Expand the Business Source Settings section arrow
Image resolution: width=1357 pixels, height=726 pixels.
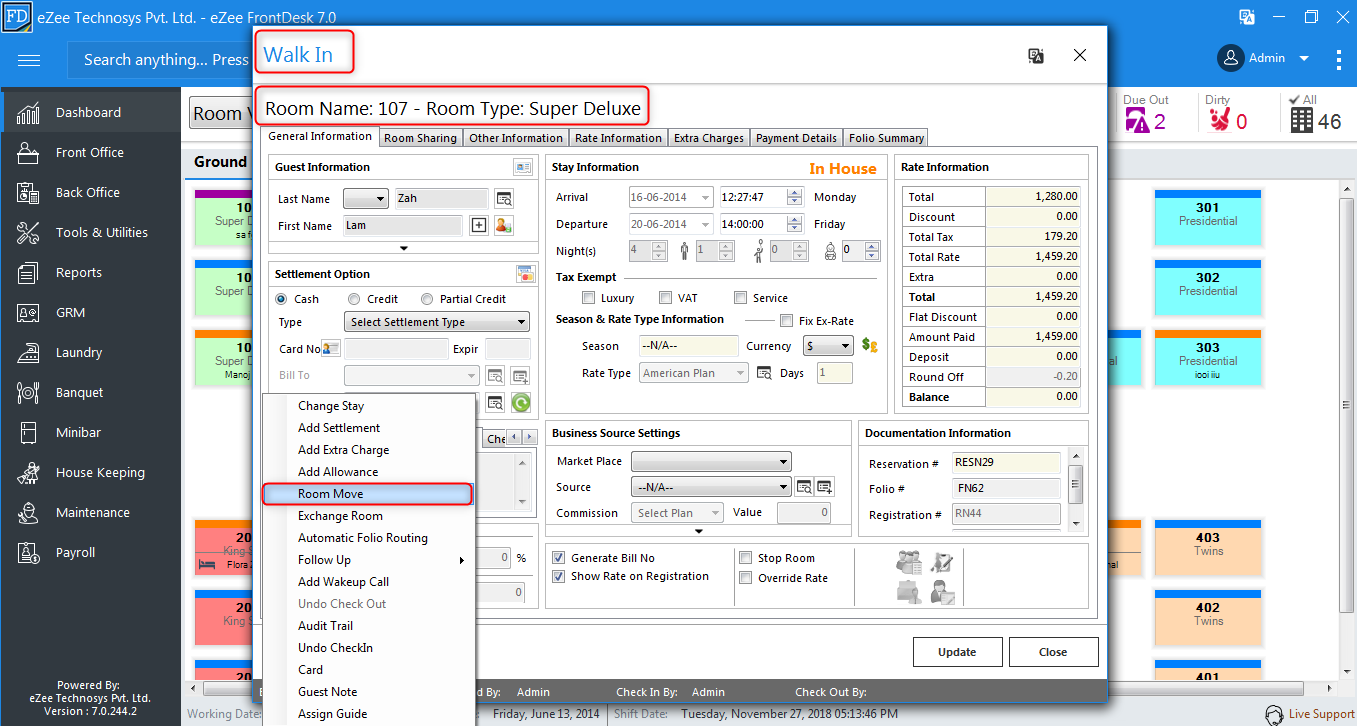point(698,531)
